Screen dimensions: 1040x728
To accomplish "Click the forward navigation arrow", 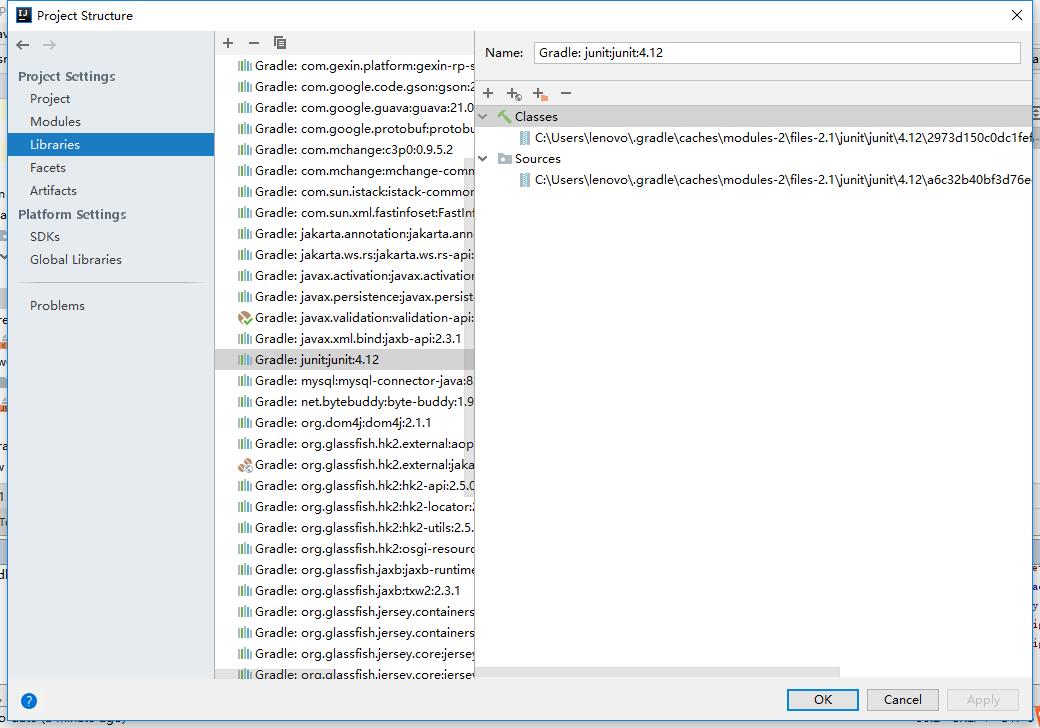I will click(49, 45).
